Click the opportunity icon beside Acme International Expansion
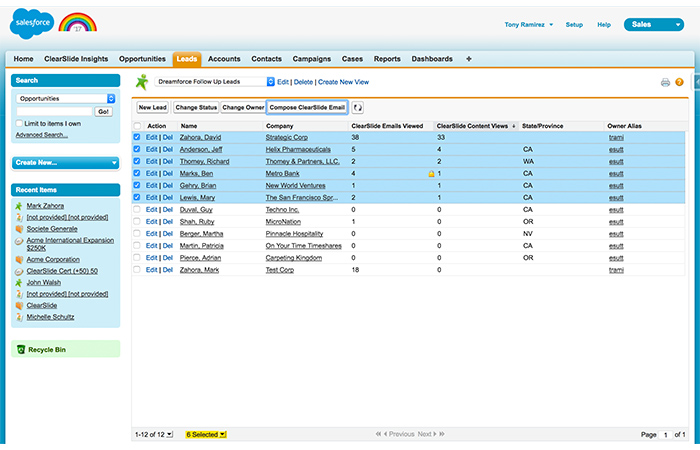 19,241
